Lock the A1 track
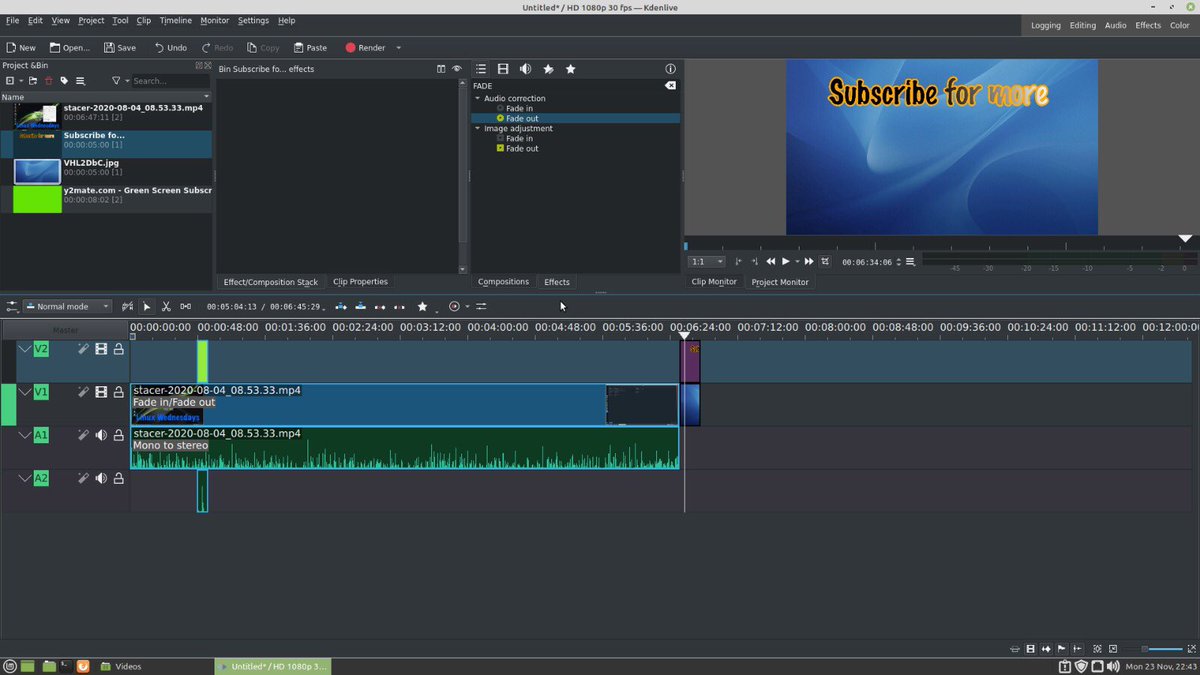The image size is (1200, 675). [118, 435]
